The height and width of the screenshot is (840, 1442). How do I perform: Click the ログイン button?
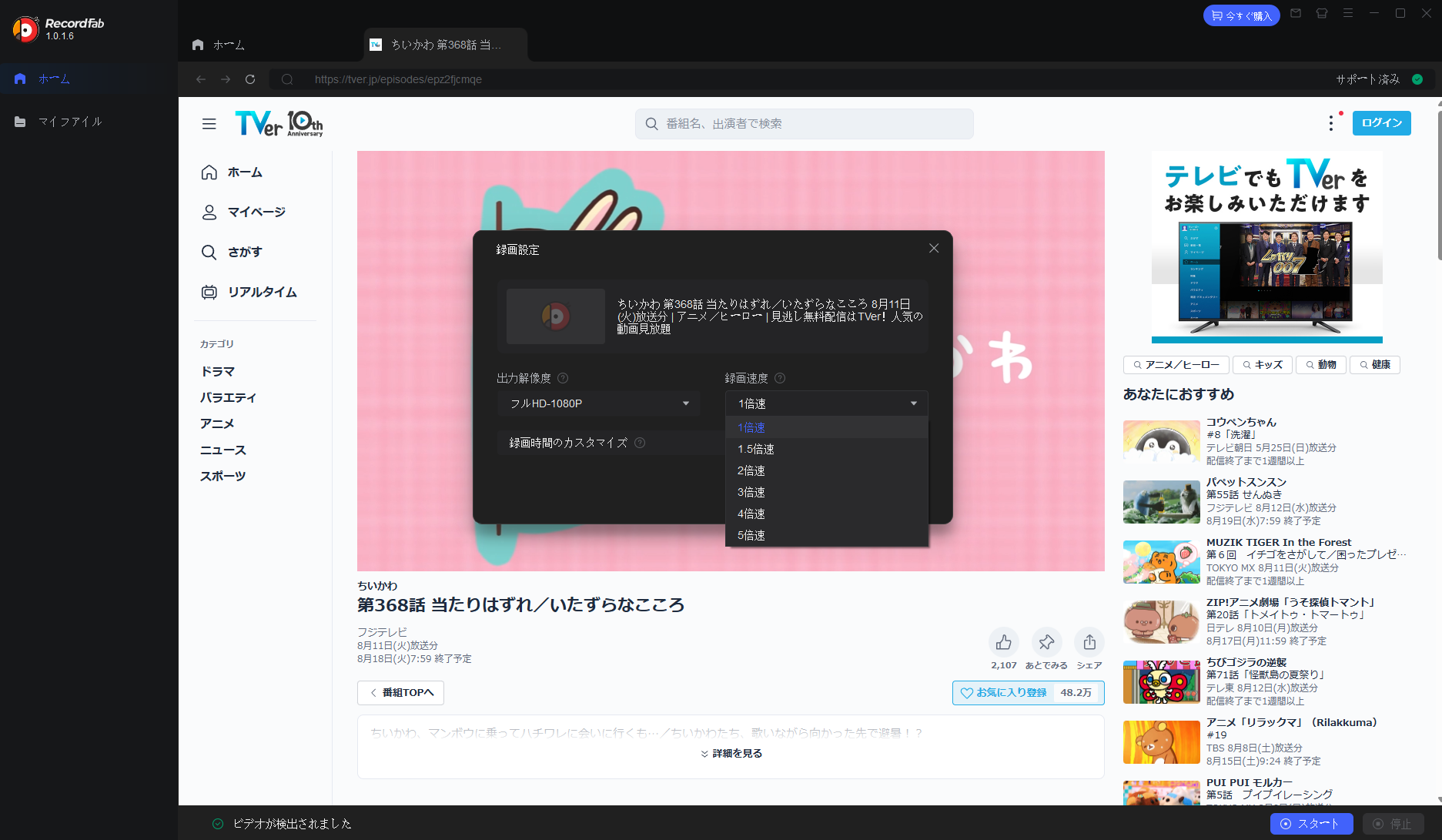pyautogui.click(x=1381, y=123)
